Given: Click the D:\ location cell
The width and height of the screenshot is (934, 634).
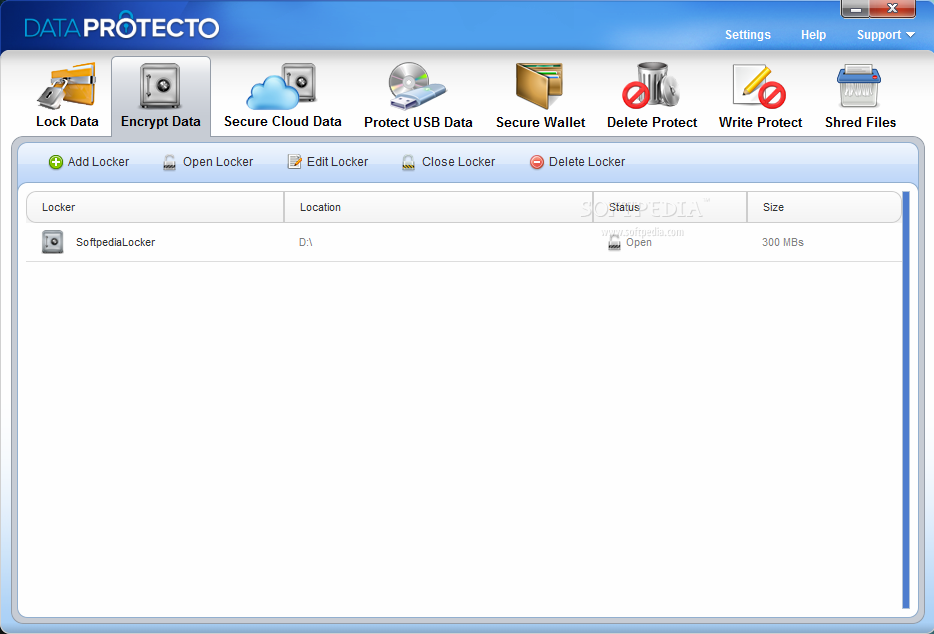Looking at the screenshot, I should [306, 243].
